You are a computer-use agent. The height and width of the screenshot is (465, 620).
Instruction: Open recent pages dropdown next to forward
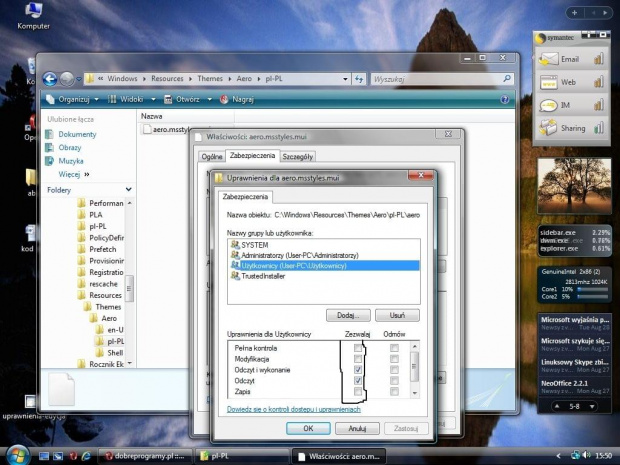tap(79, 79)
